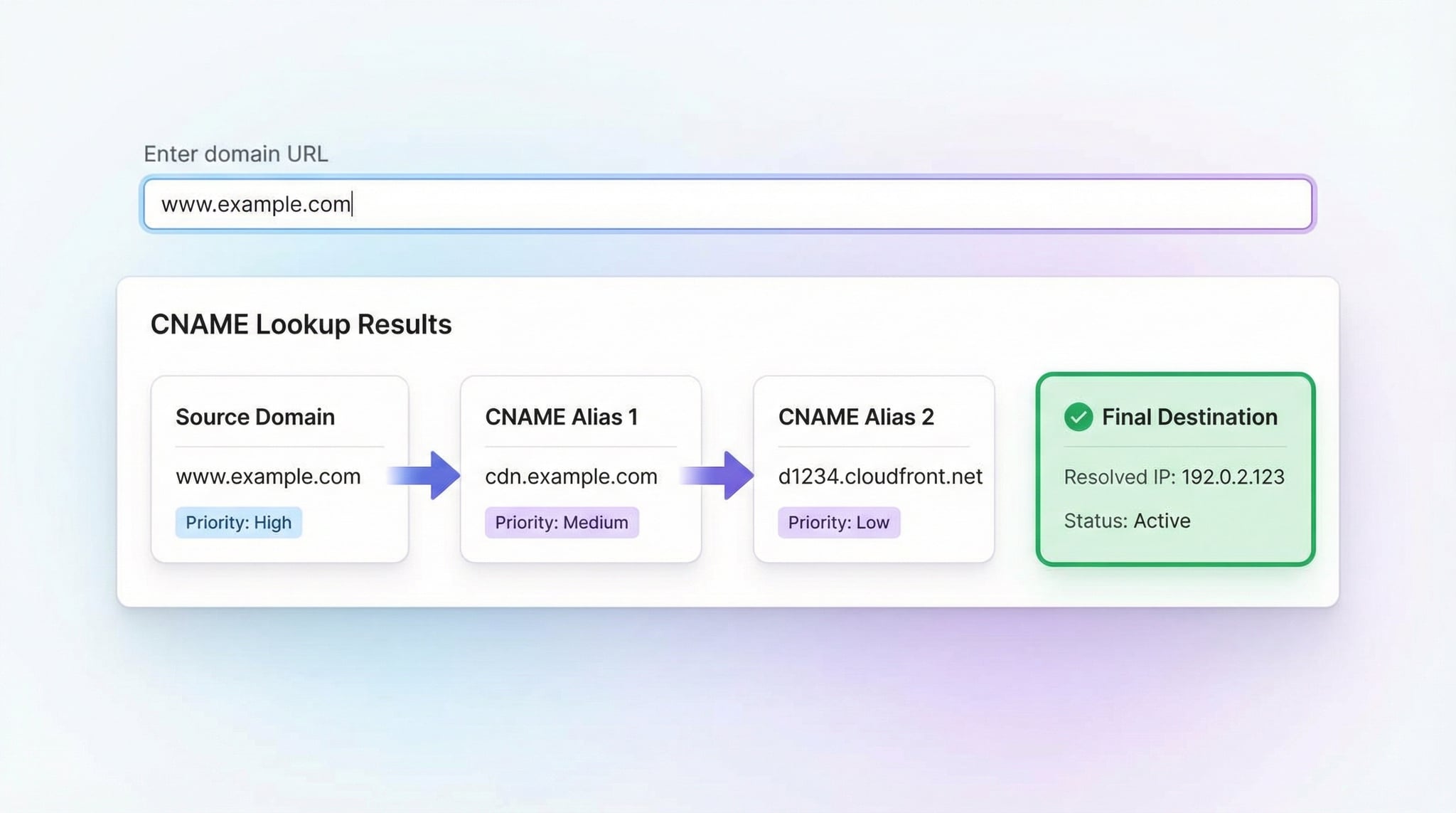This screenshot has width=1456, height=813.
Task: Click the green checkmark icon on Final Destination
Action: 1078,417
